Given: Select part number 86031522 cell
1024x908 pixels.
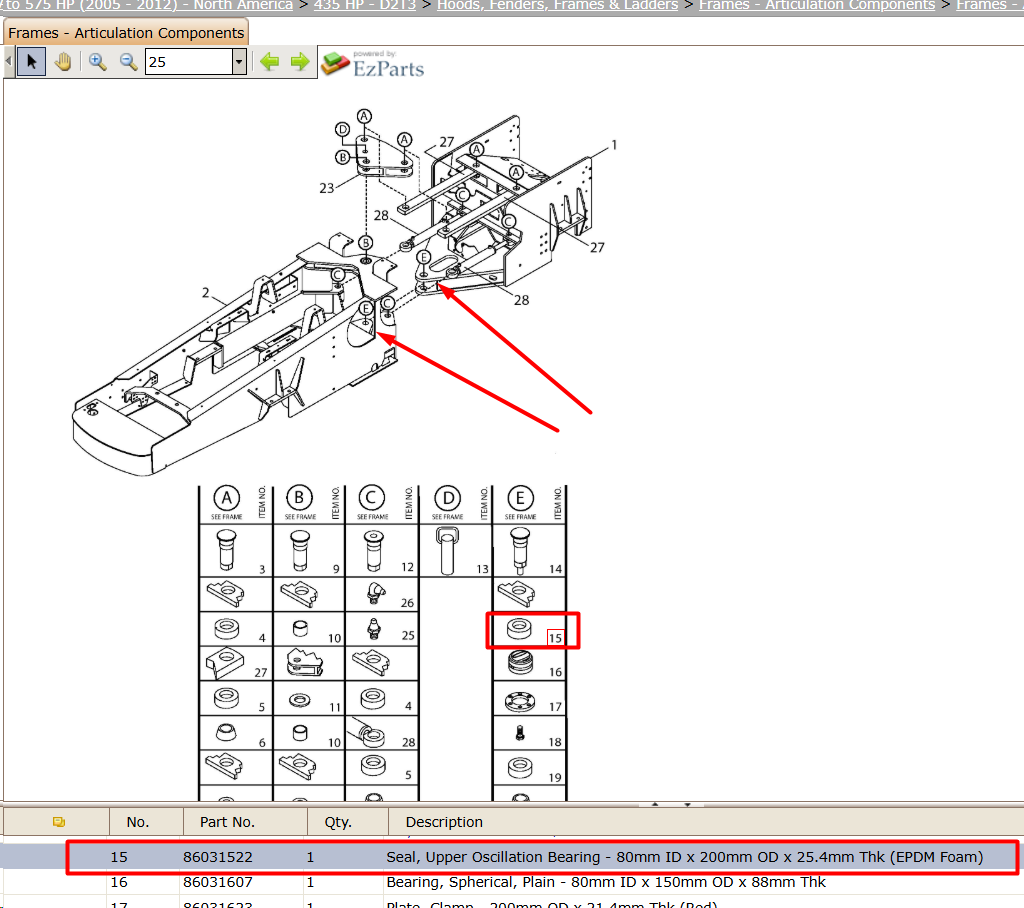Looking at the screenshot, I should (217, 857).
